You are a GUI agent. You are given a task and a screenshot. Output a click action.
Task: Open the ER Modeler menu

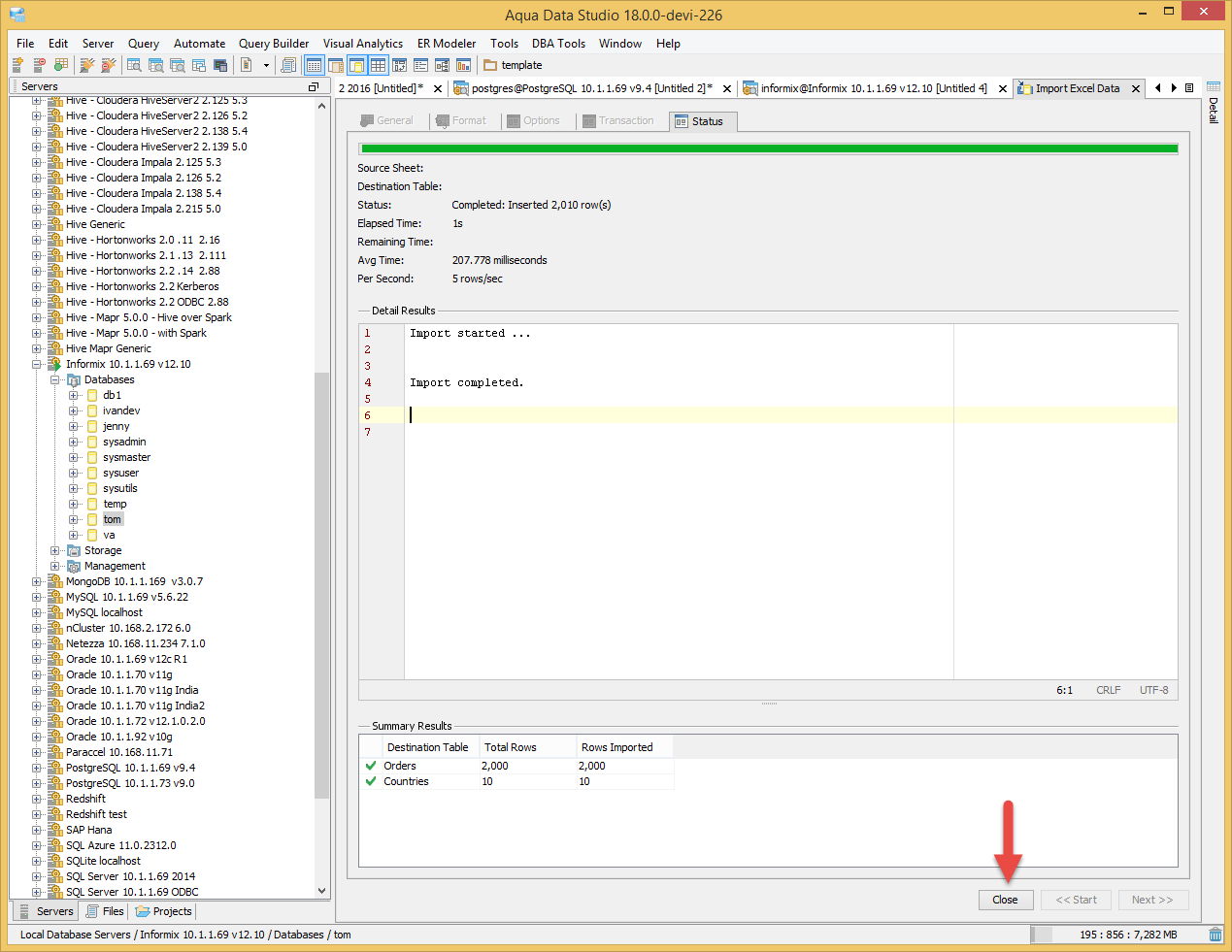click(x=447, y=44)
